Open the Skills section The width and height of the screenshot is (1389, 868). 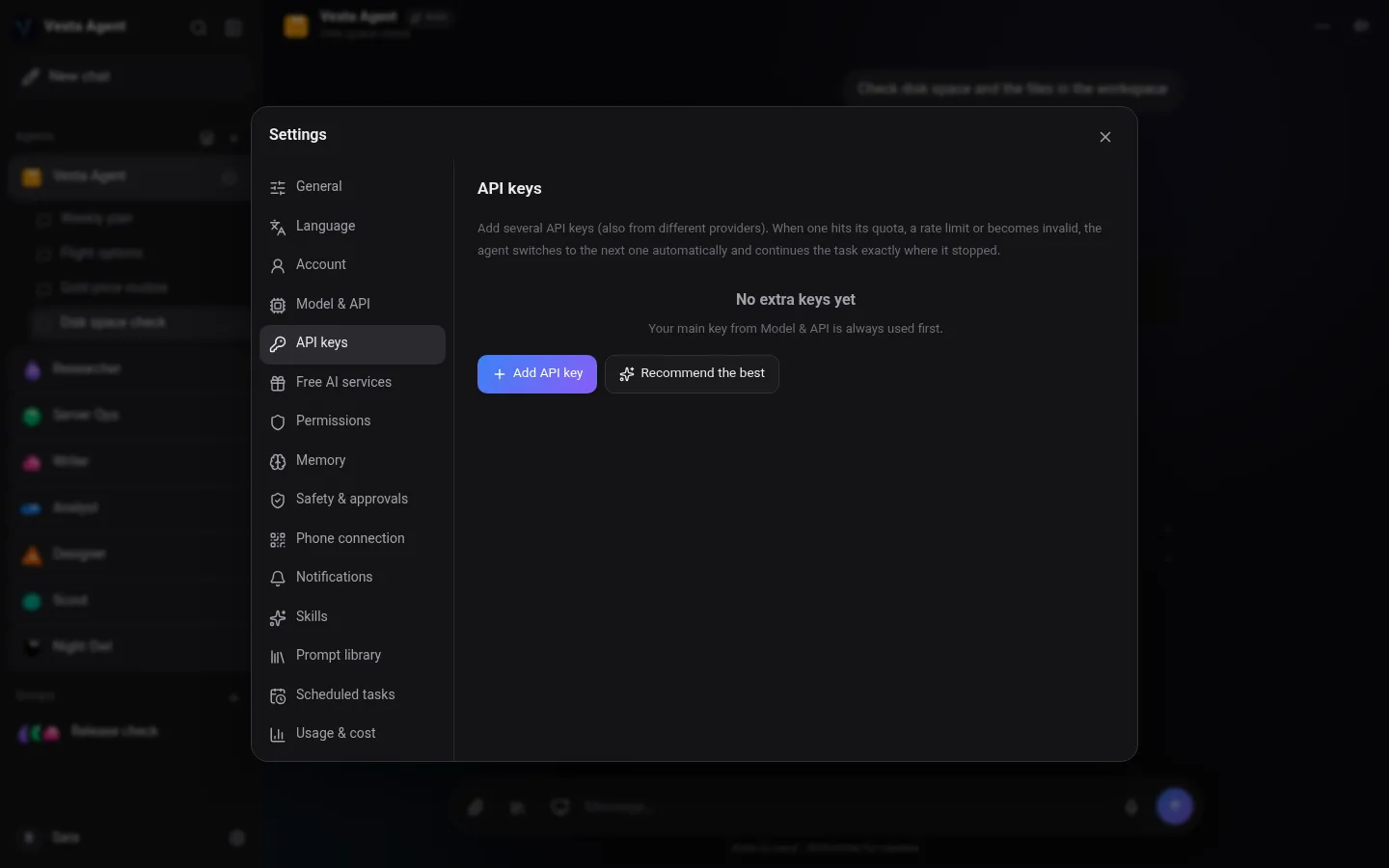(352, 617)
